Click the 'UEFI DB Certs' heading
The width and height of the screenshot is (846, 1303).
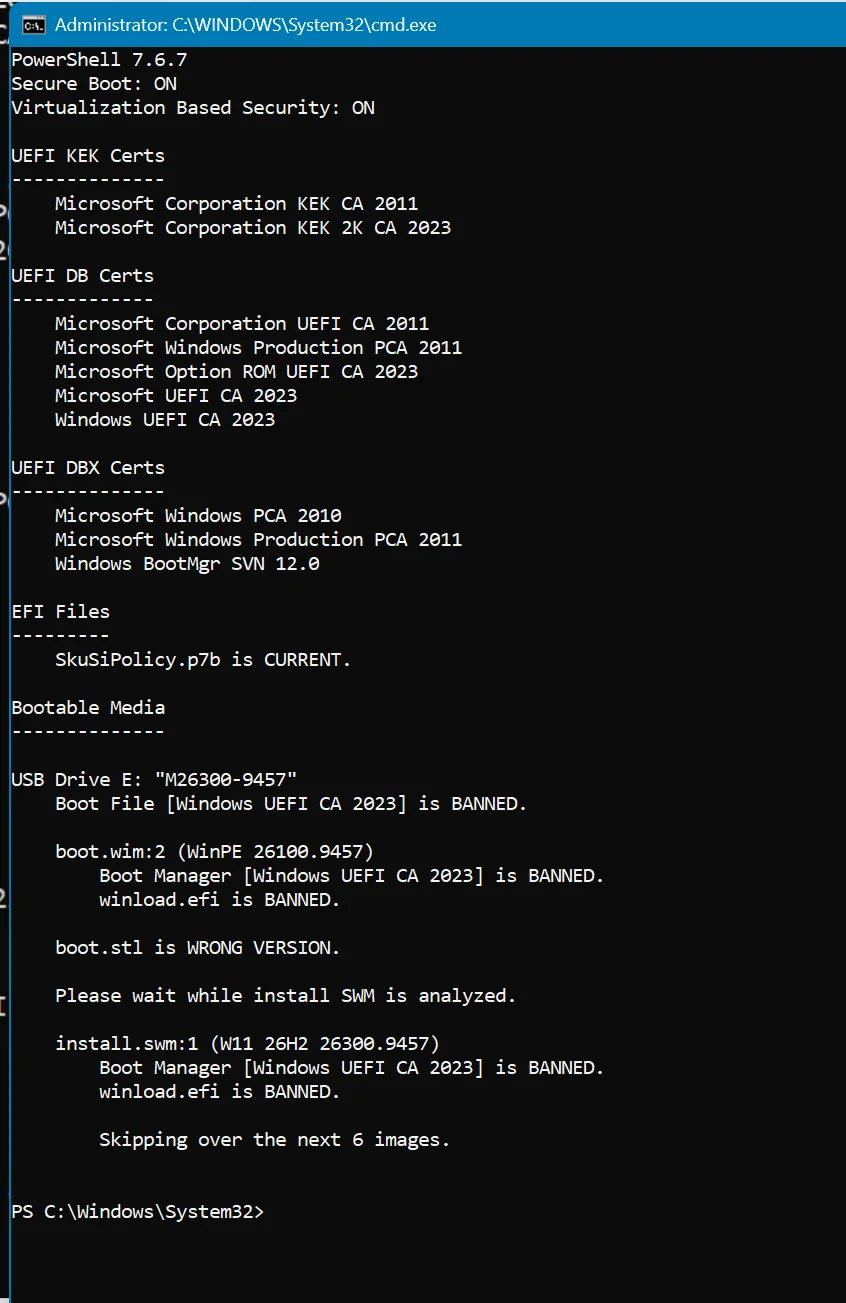[x=83, y=275]
